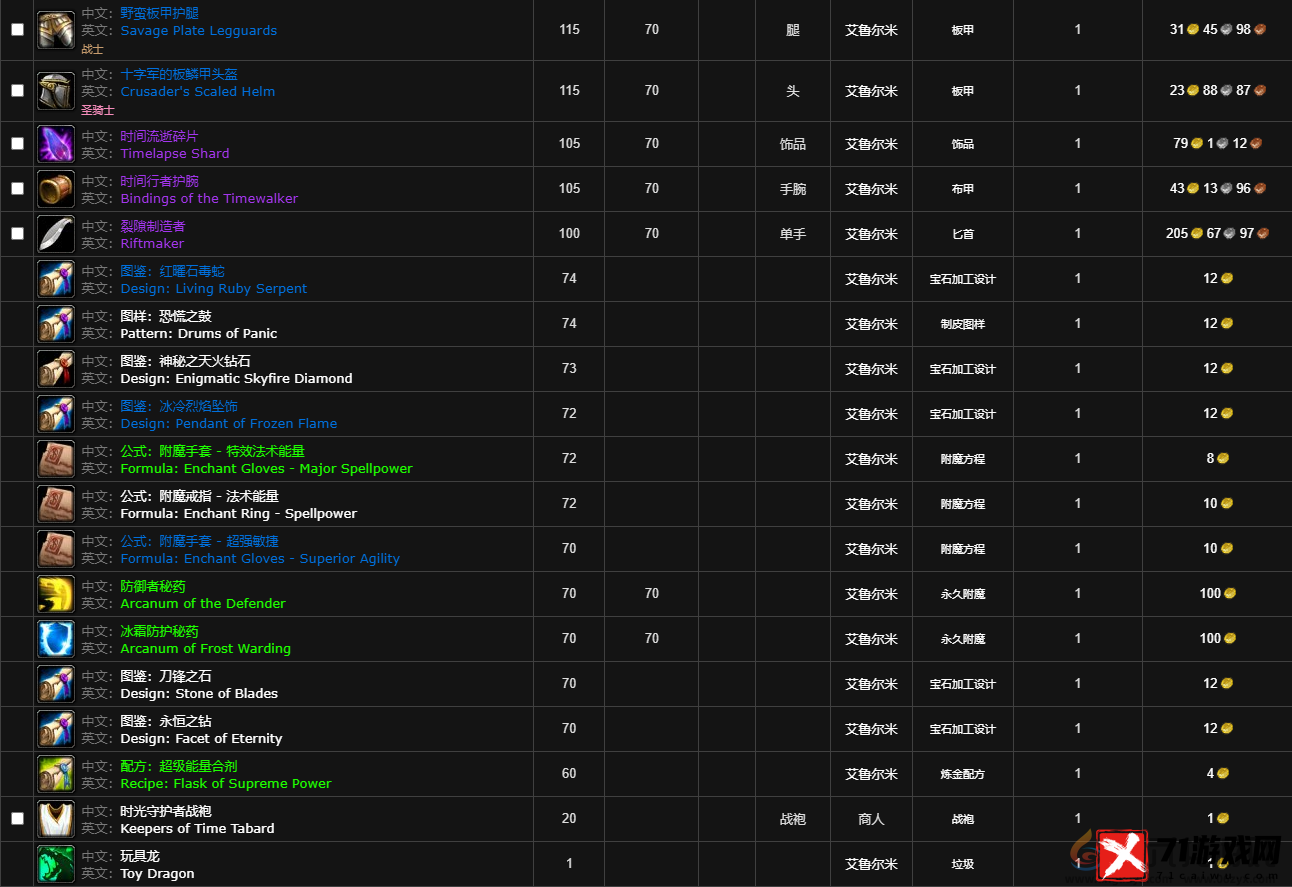
Task: Follow the Arcanum of the Defender link
Action: [203, 604]
